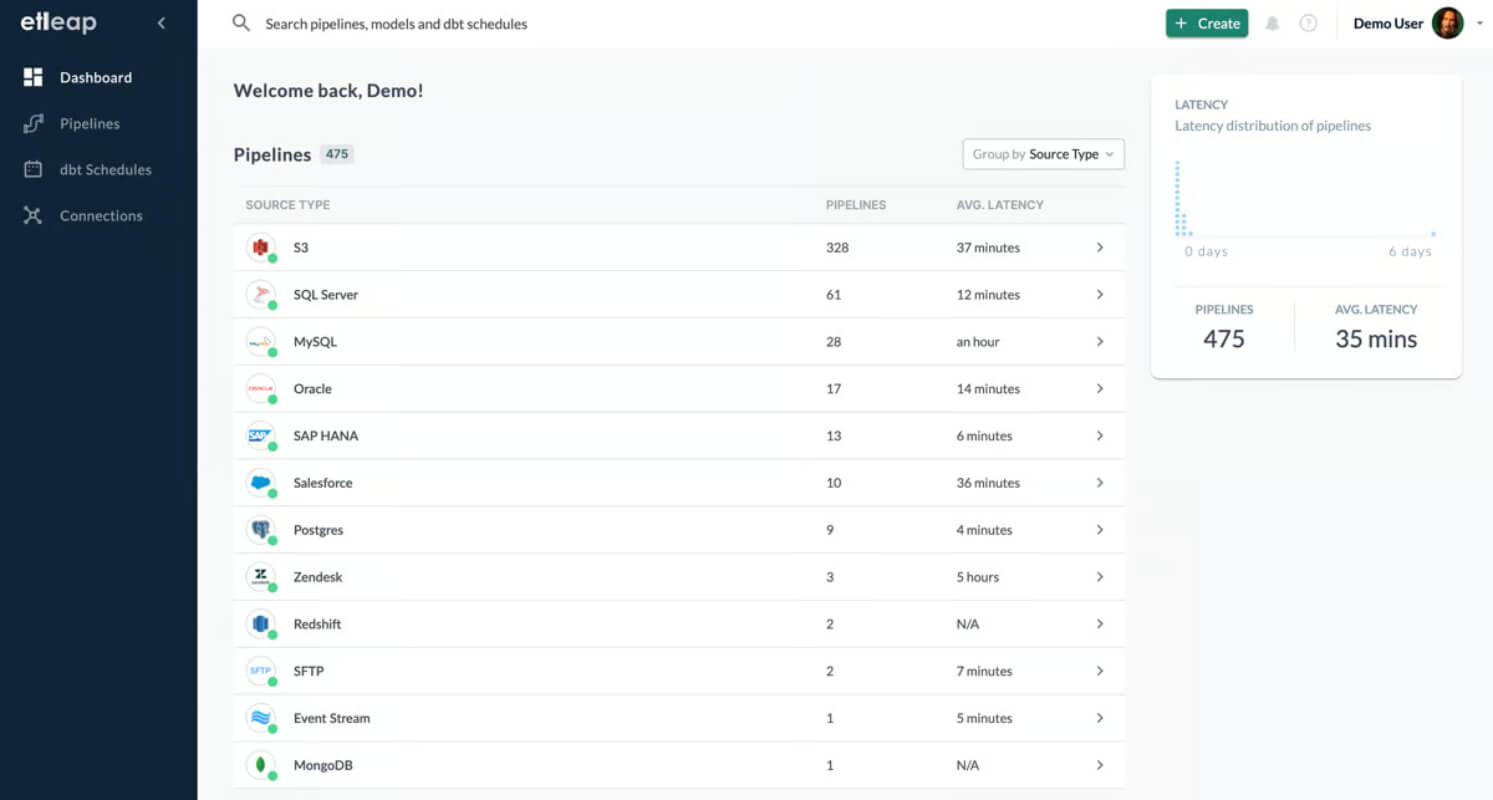Click the 35 mins avg latency value

[1376, 339]
